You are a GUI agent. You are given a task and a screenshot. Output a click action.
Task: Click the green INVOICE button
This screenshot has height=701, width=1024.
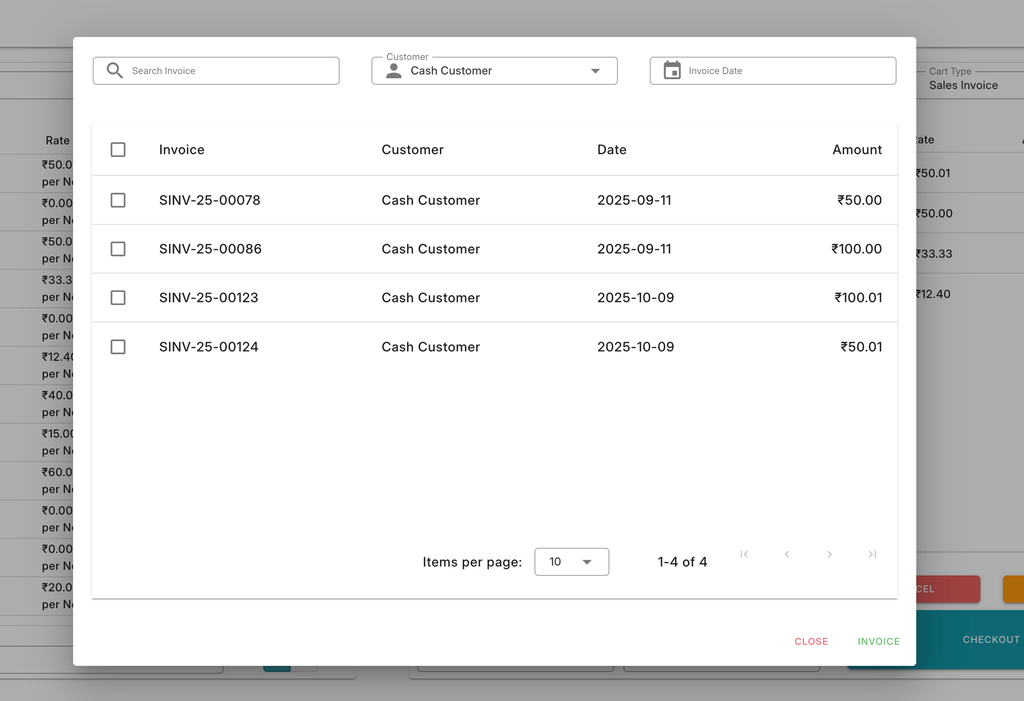(878, 642)
